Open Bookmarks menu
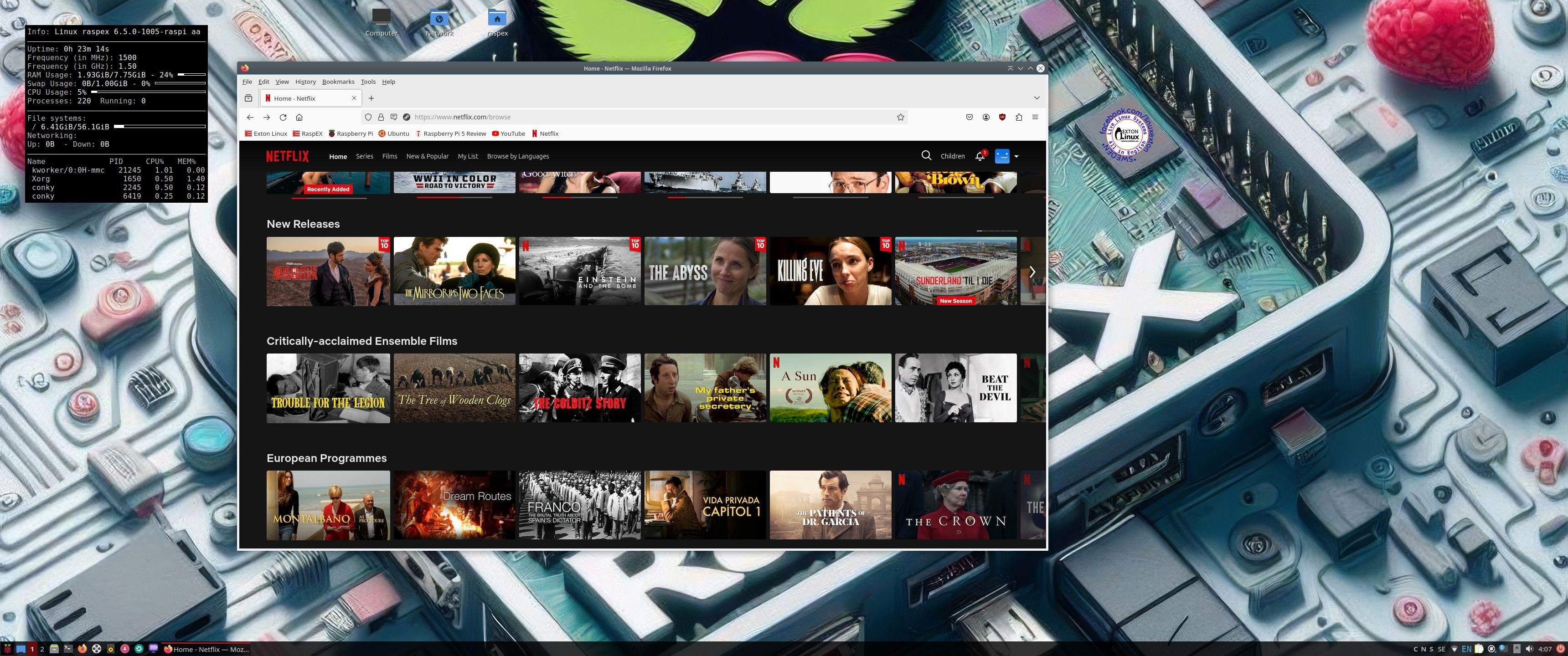This screenshot has width=1568, height=656. tap(338, 82)
